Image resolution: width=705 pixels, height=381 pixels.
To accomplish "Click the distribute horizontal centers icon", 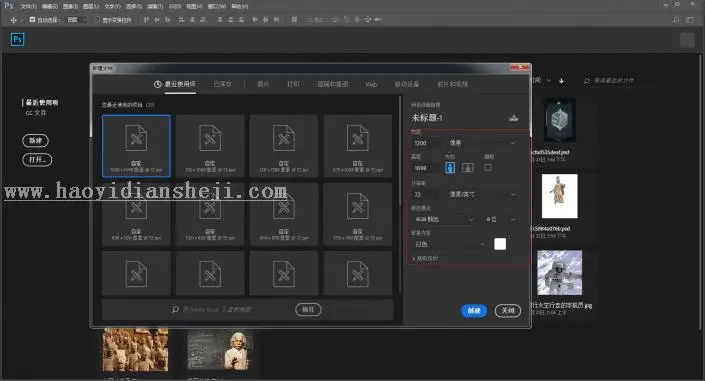I will [266, 20].
